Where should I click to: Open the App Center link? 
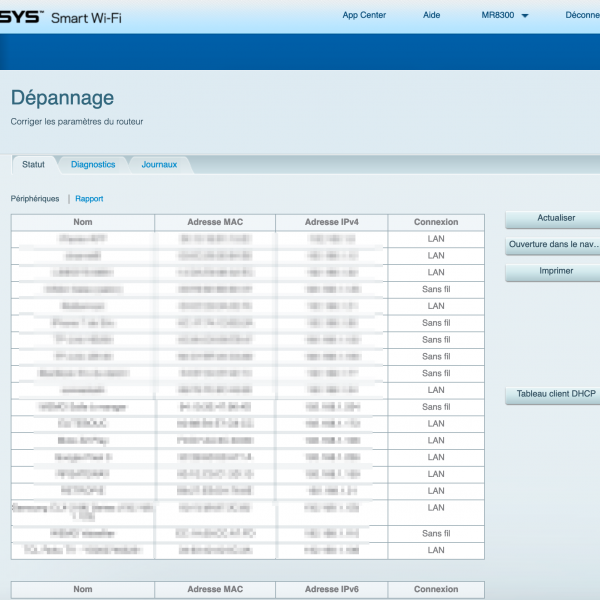363,15
